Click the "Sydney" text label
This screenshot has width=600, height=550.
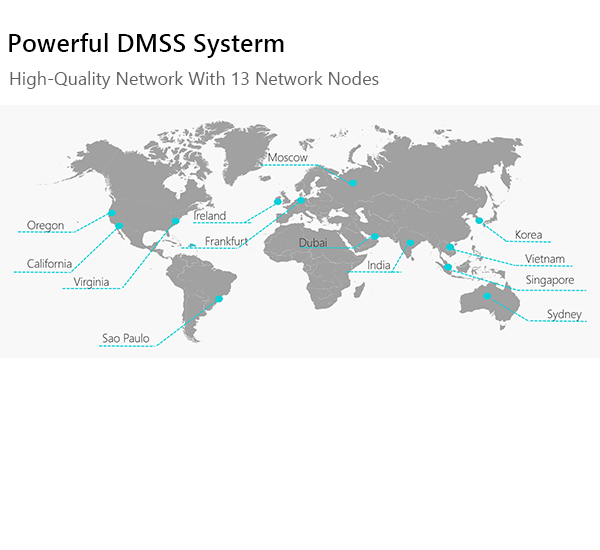(564, 315)
